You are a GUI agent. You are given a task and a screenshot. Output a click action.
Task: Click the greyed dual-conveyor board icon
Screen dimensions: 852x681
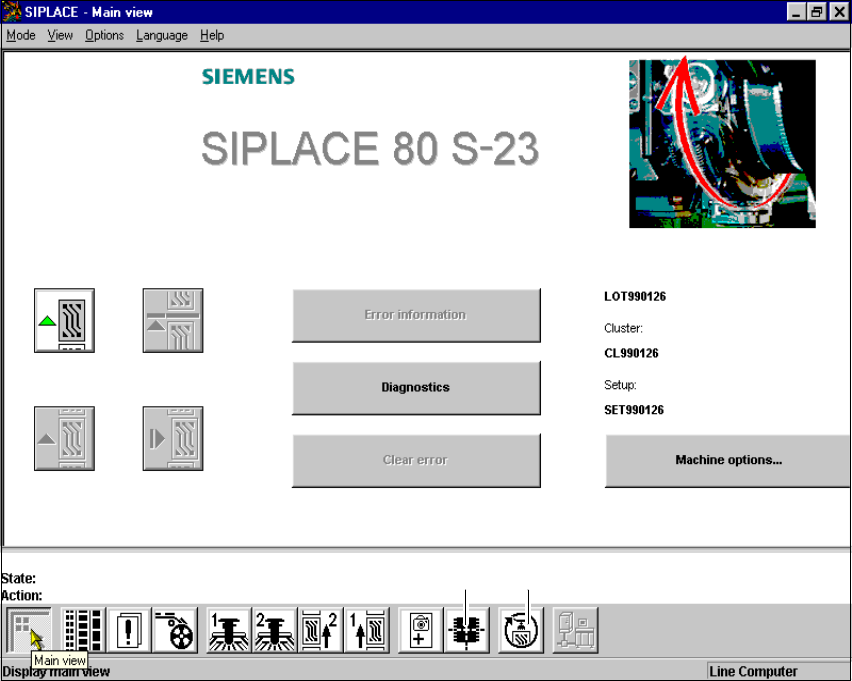pyautogui.click(x=173, y=320)
